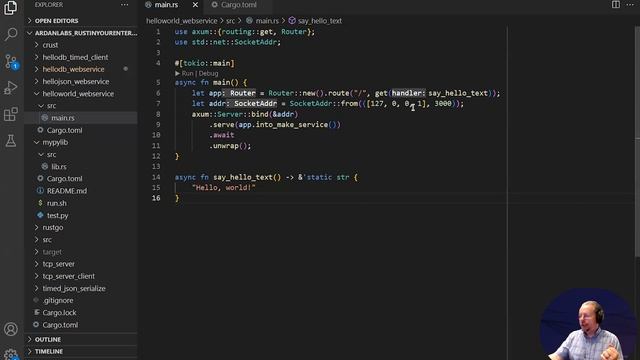Click SocketAddr in the use statement
This screenshot has width=640, height=360.
[257, 42]
